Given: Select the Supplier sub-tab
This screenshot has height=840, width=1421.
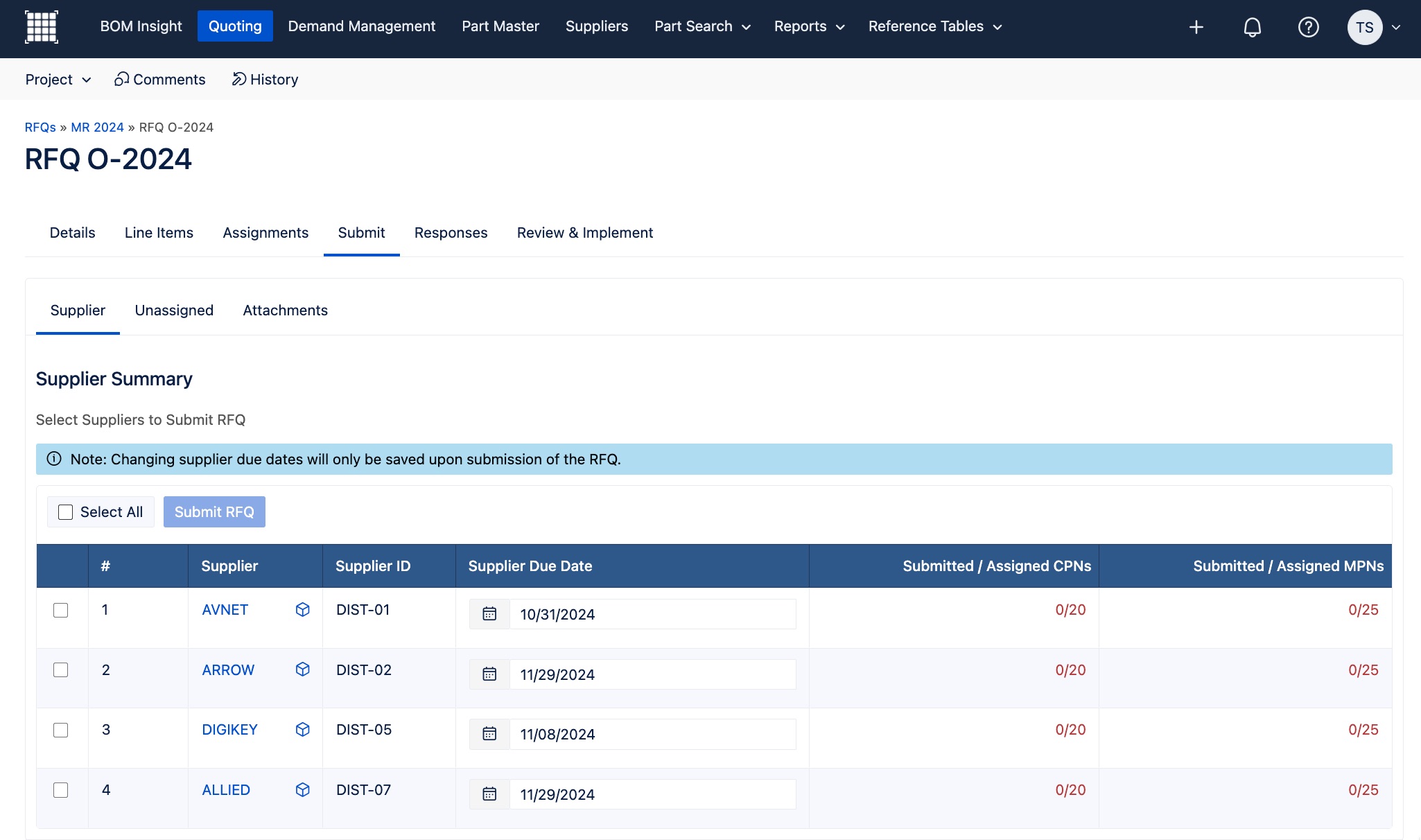Looking at the screenshot, I should (x=78, y=310).
